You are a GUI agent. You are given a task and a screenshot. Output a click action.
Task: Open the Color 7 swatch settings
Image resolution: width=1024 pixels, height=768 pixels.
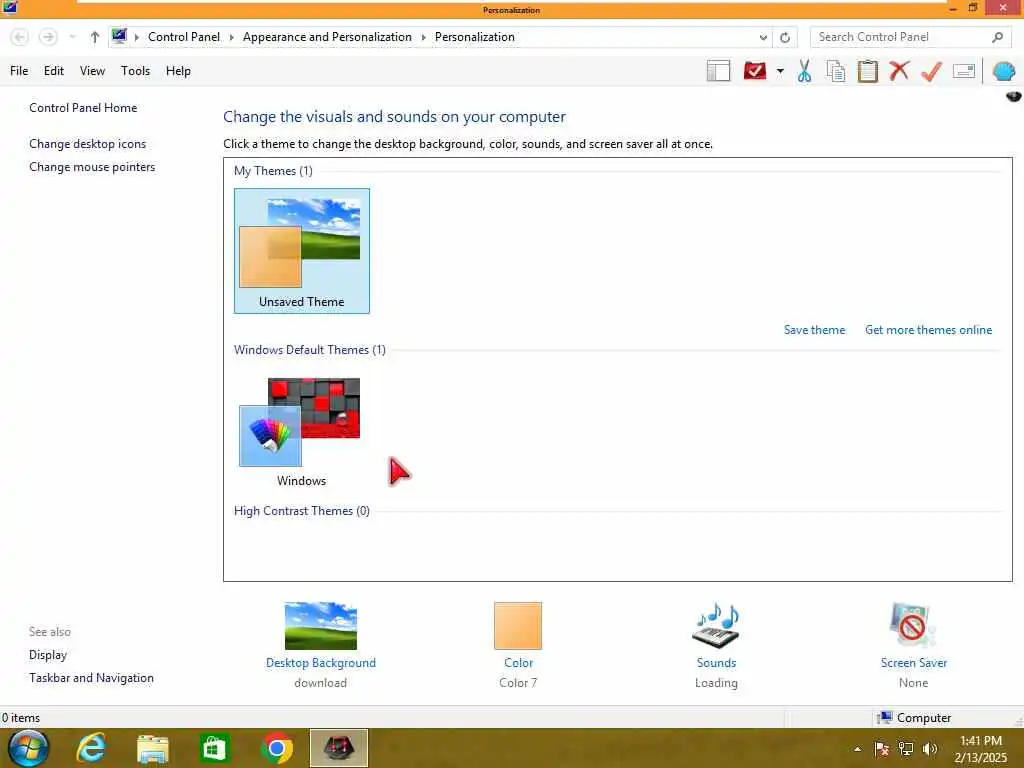(518, 626)
